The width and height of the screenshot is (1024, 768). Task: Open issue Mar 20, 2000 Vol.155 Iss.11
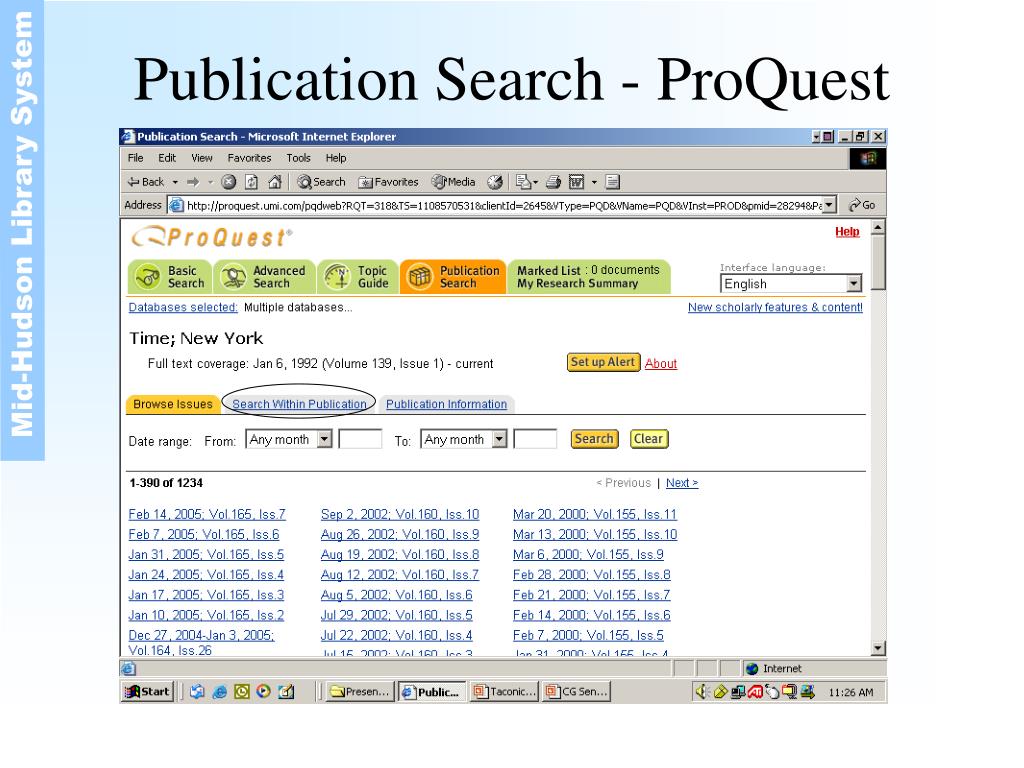(595, 515)
